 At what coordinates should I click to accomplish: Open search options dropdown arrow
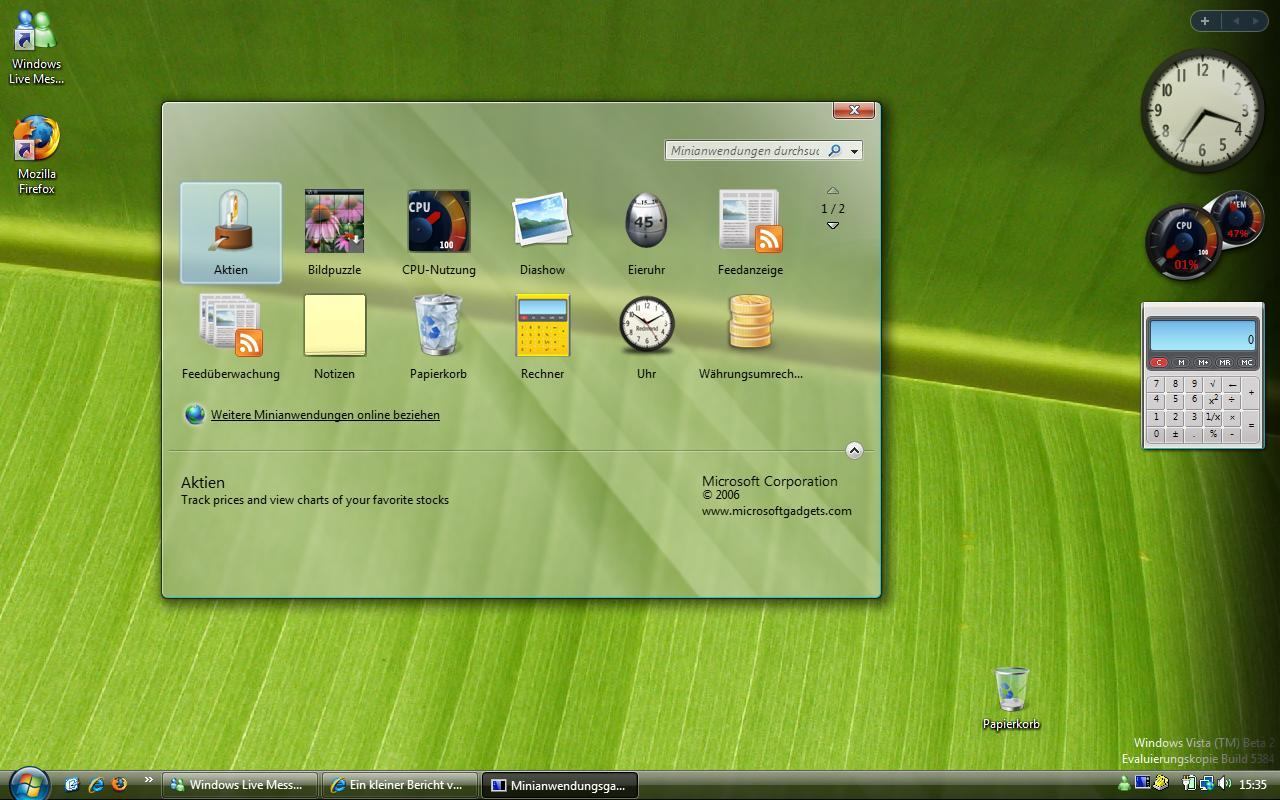click(x=854, y=151)
